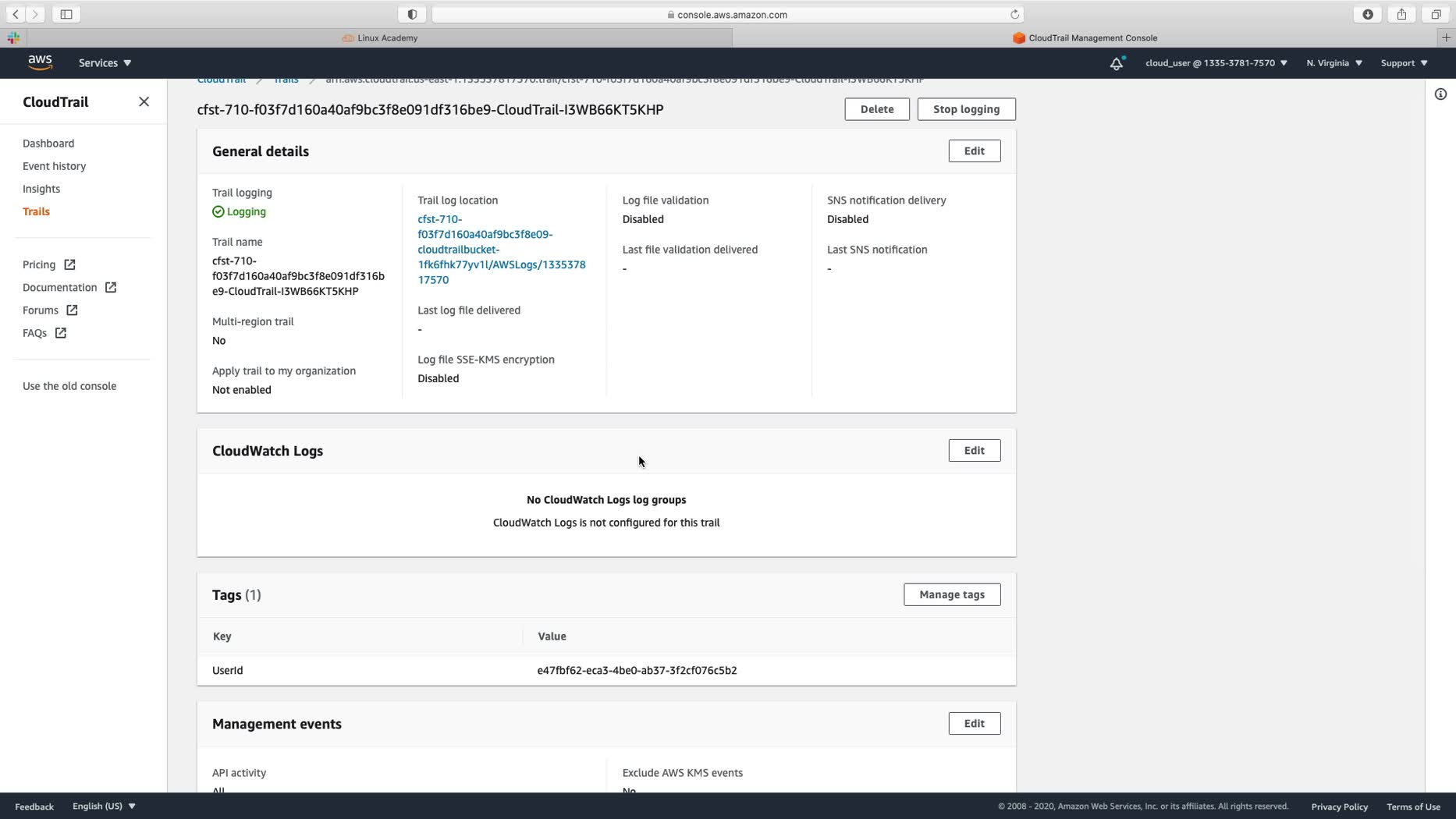Click the Log file validation Disabled value
The image size is (1456, 819).
pyautogui.click(x=643, y=219)
